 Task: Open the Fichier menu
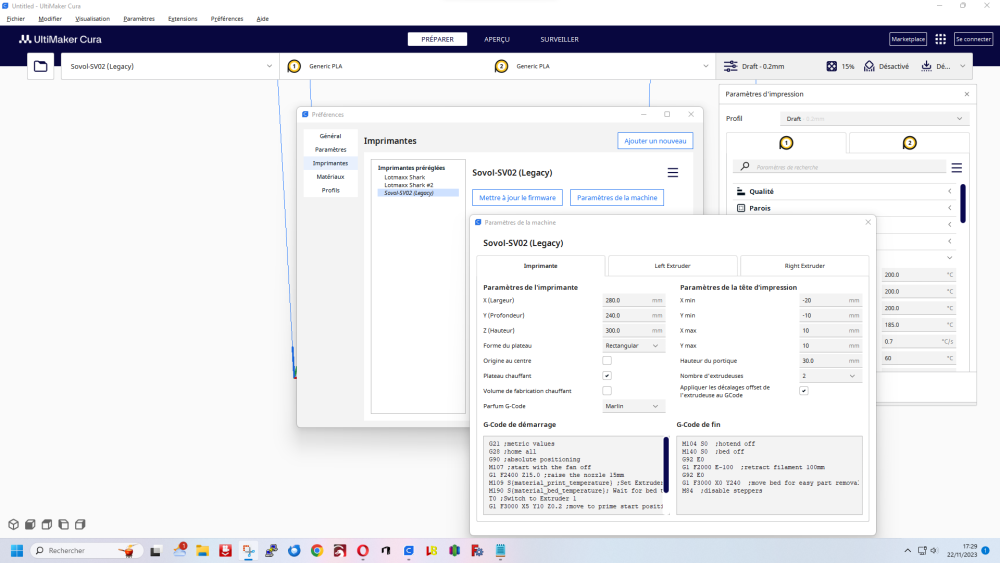point(16,19)
